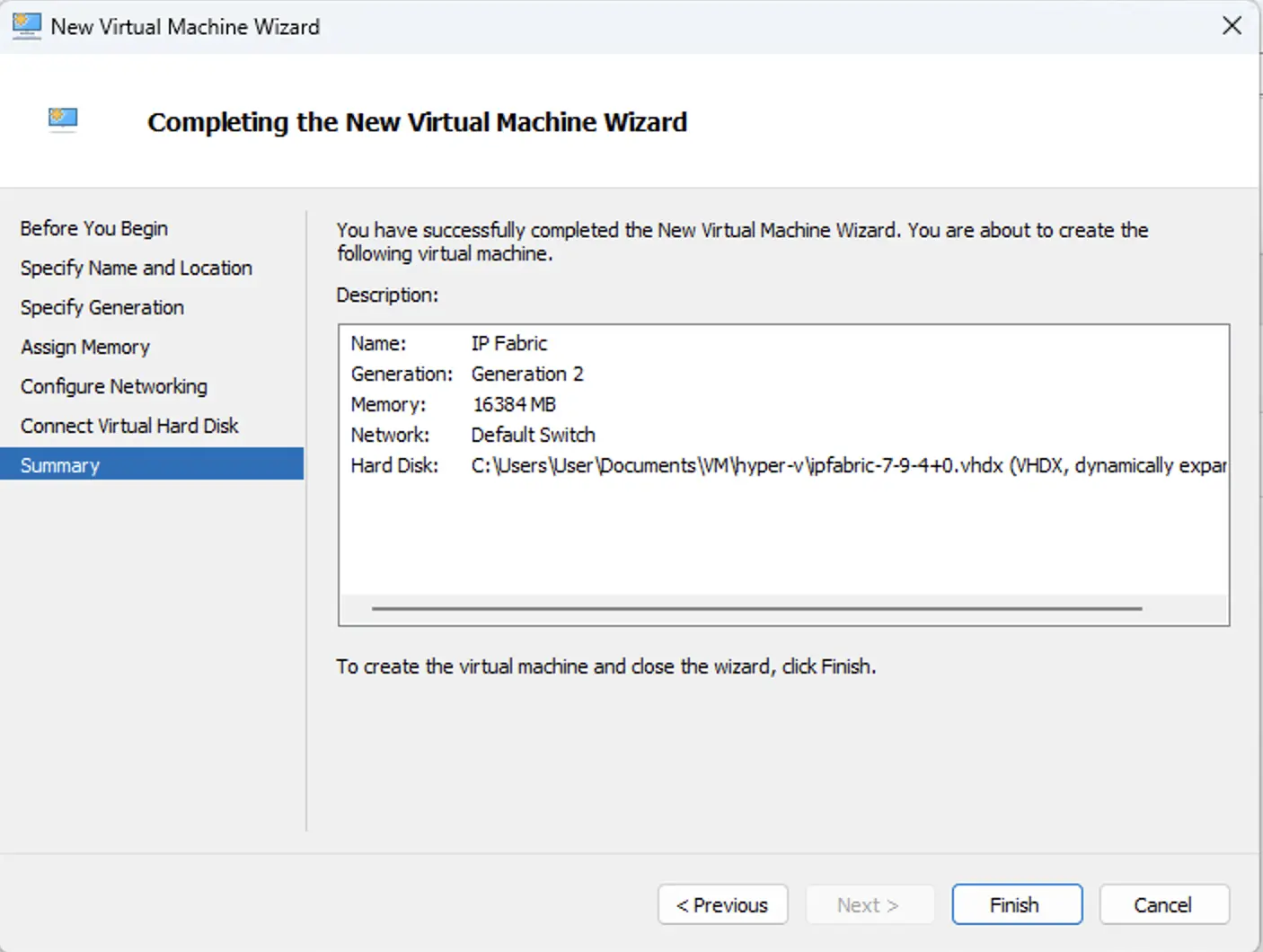Select the Configure Networking step
The image size is (1263, 952).
pos(113,386)
